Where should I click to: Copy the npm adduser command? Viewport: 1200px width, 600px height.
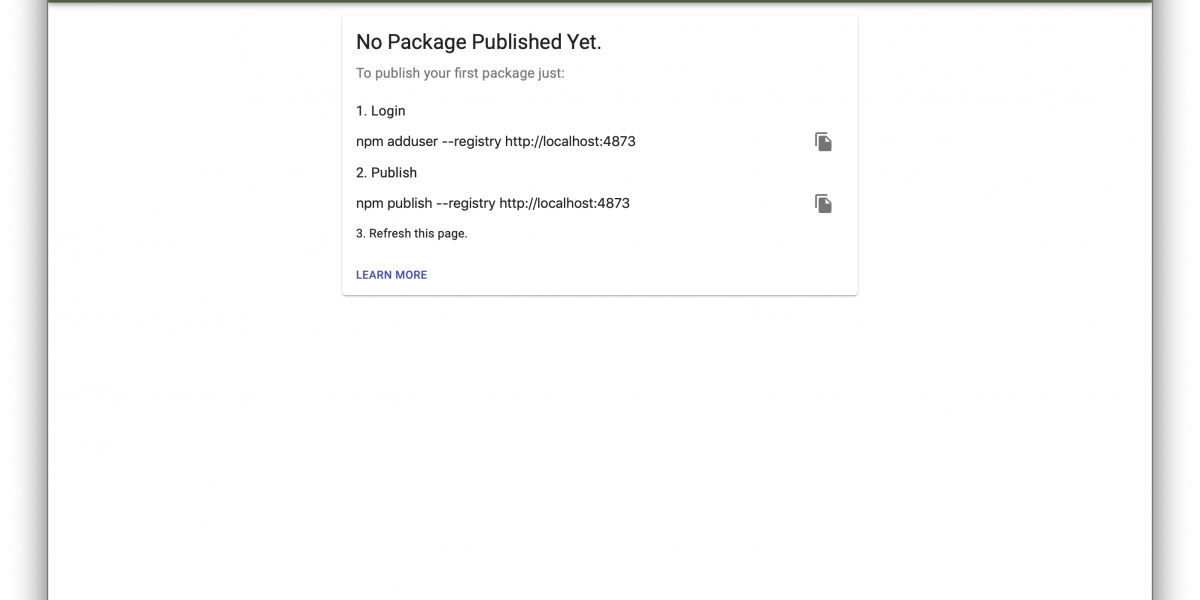tap(823, 142)
